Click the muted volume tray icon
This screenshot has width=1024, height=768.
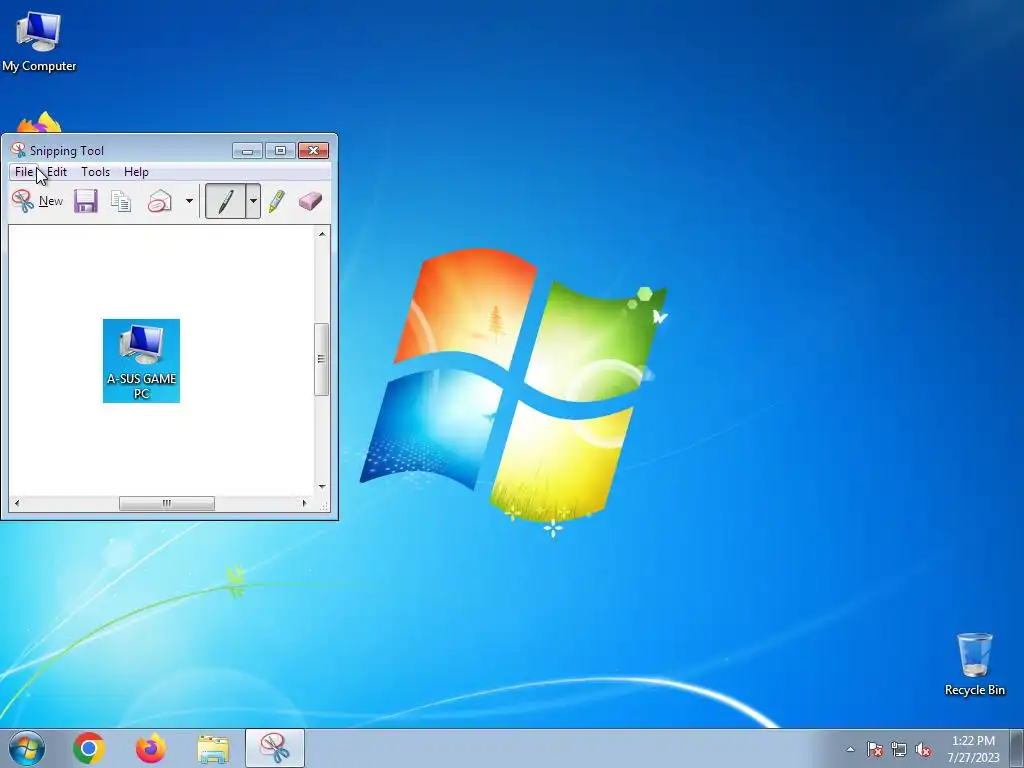923,749
